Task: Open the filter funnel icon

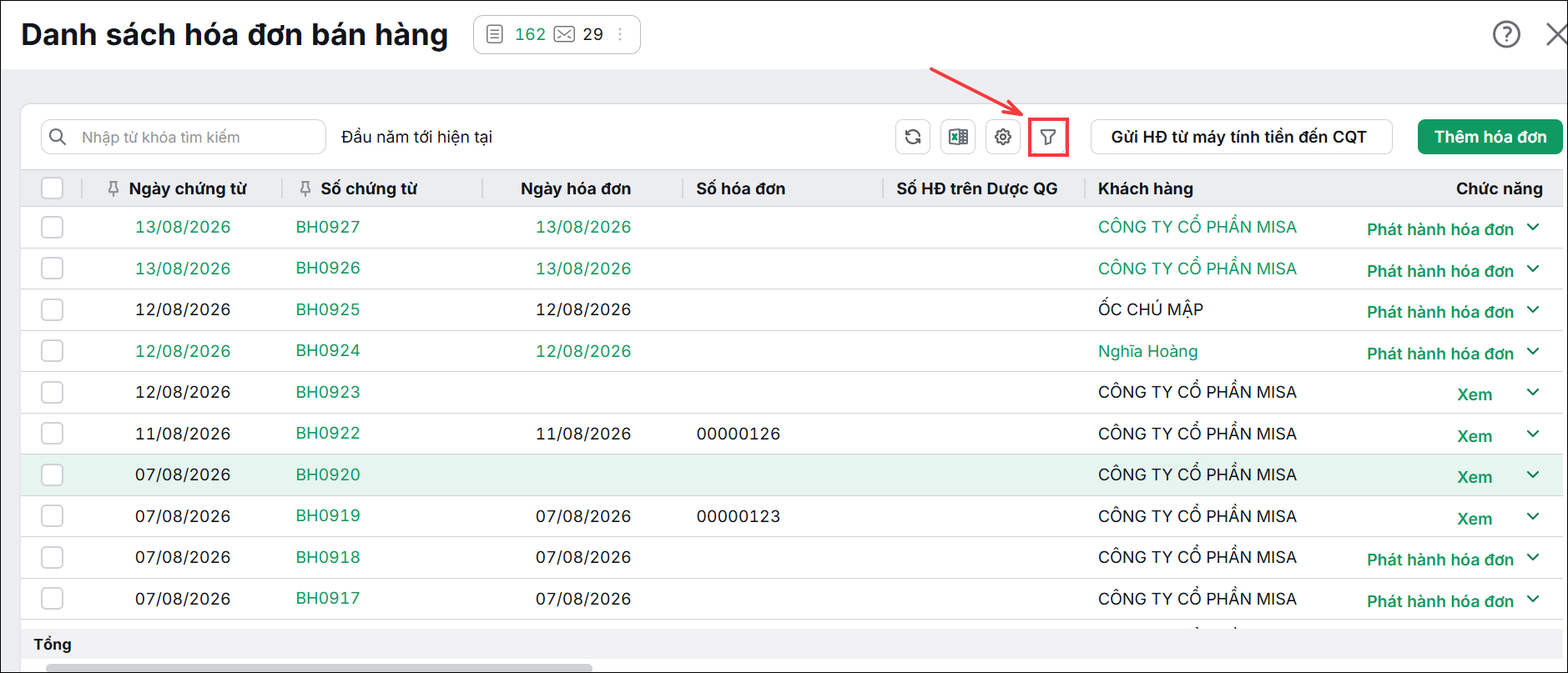Action: 1048,137
